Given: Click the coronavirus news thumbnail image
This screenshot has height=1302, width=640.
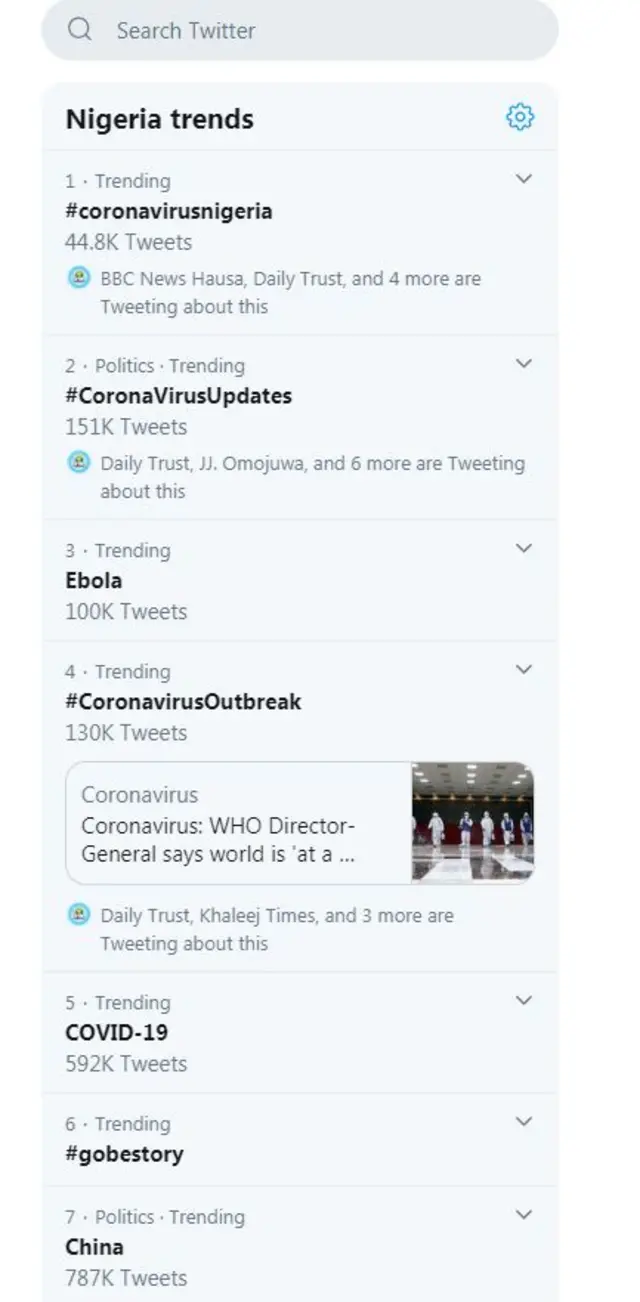Looking at the screenshot, I should pos(472,823).
